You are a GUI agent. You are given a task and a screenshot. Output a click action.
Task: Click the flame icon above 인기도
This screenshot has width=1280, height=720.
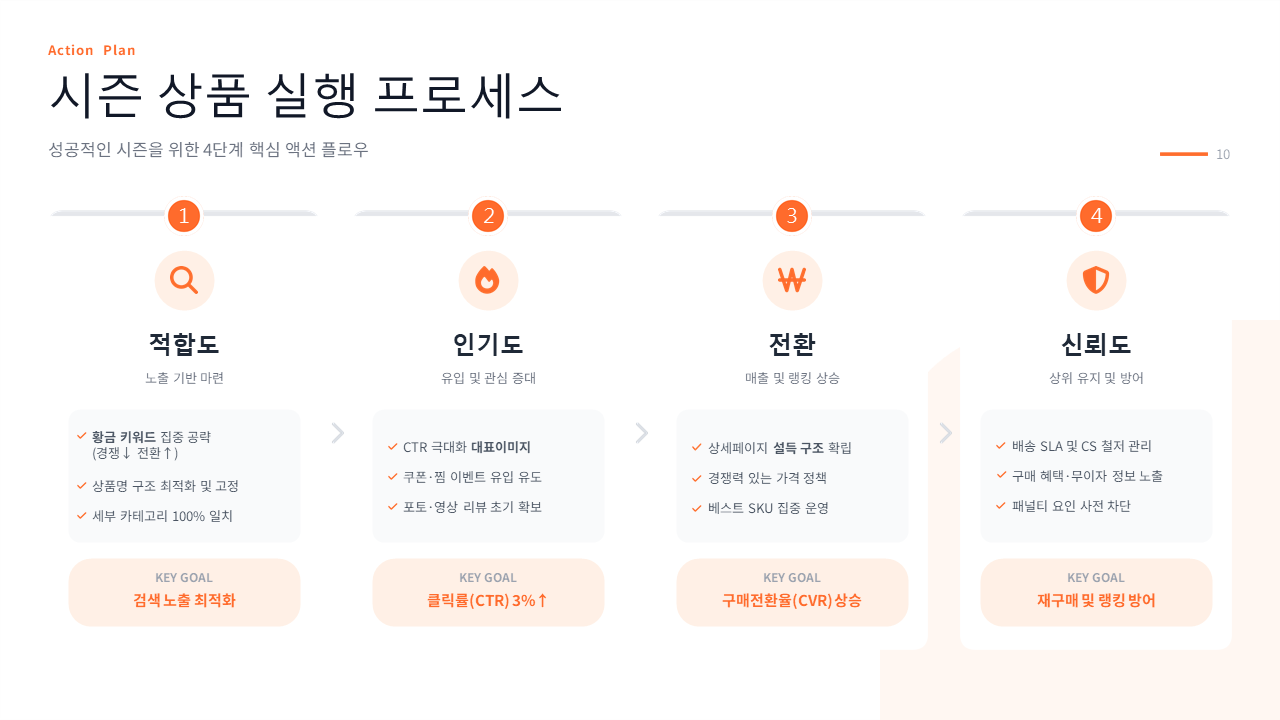point(488,280)
